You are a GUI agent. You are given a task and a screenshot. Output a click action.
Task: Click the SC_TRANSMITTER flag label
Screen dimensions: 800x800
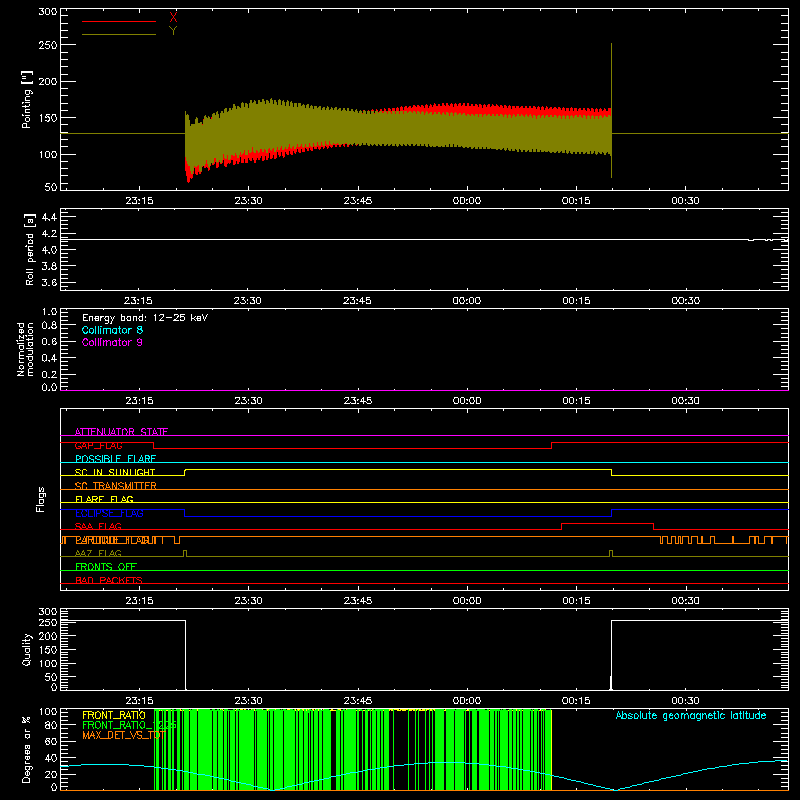click(x=116, y=486)
